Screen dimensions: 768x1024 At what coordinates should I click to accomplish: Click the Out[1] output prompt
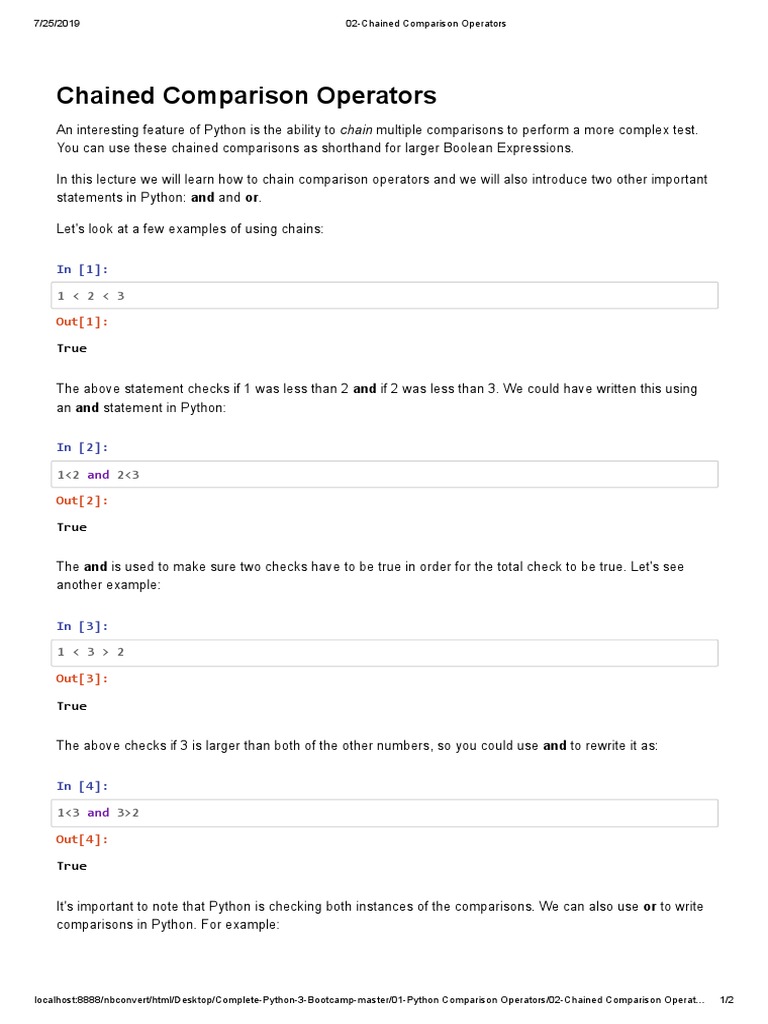pyautogui.click(x=82, y=322)
